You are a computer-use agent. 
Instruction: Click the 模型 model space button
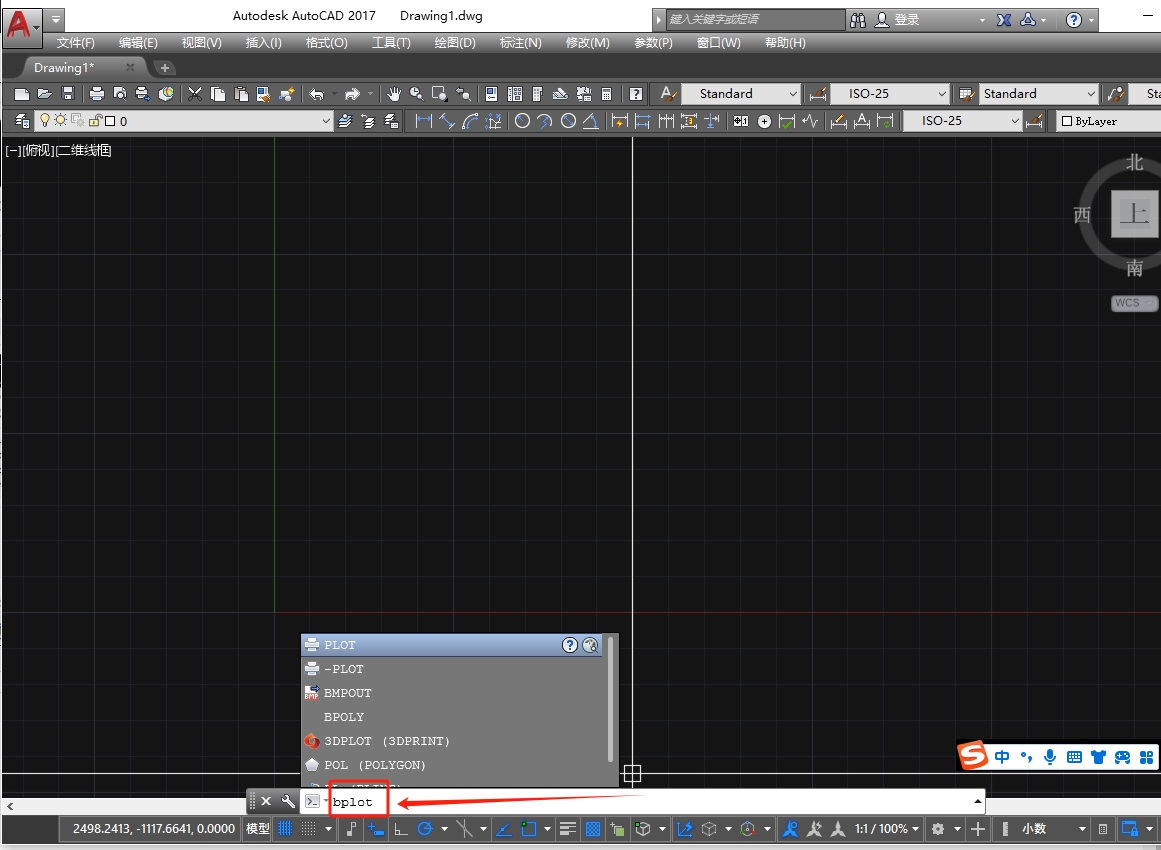[258, 829]
